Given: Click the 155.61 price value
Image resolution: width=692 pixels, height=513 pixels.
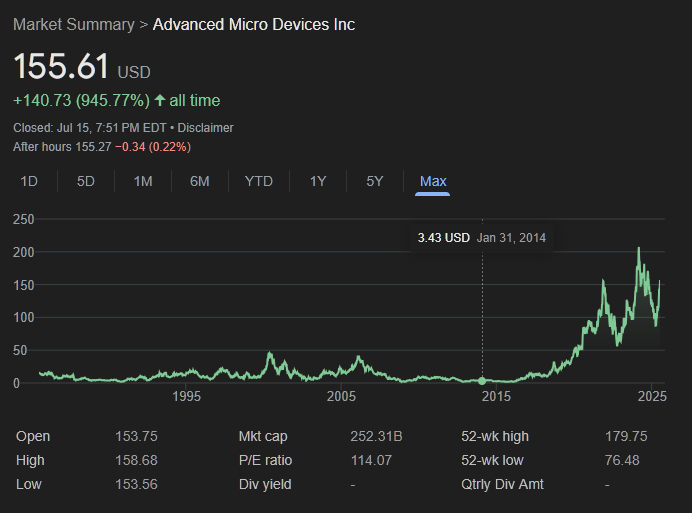Looking at the screenshot, I should pyautogui.click(x=61, y=66).
